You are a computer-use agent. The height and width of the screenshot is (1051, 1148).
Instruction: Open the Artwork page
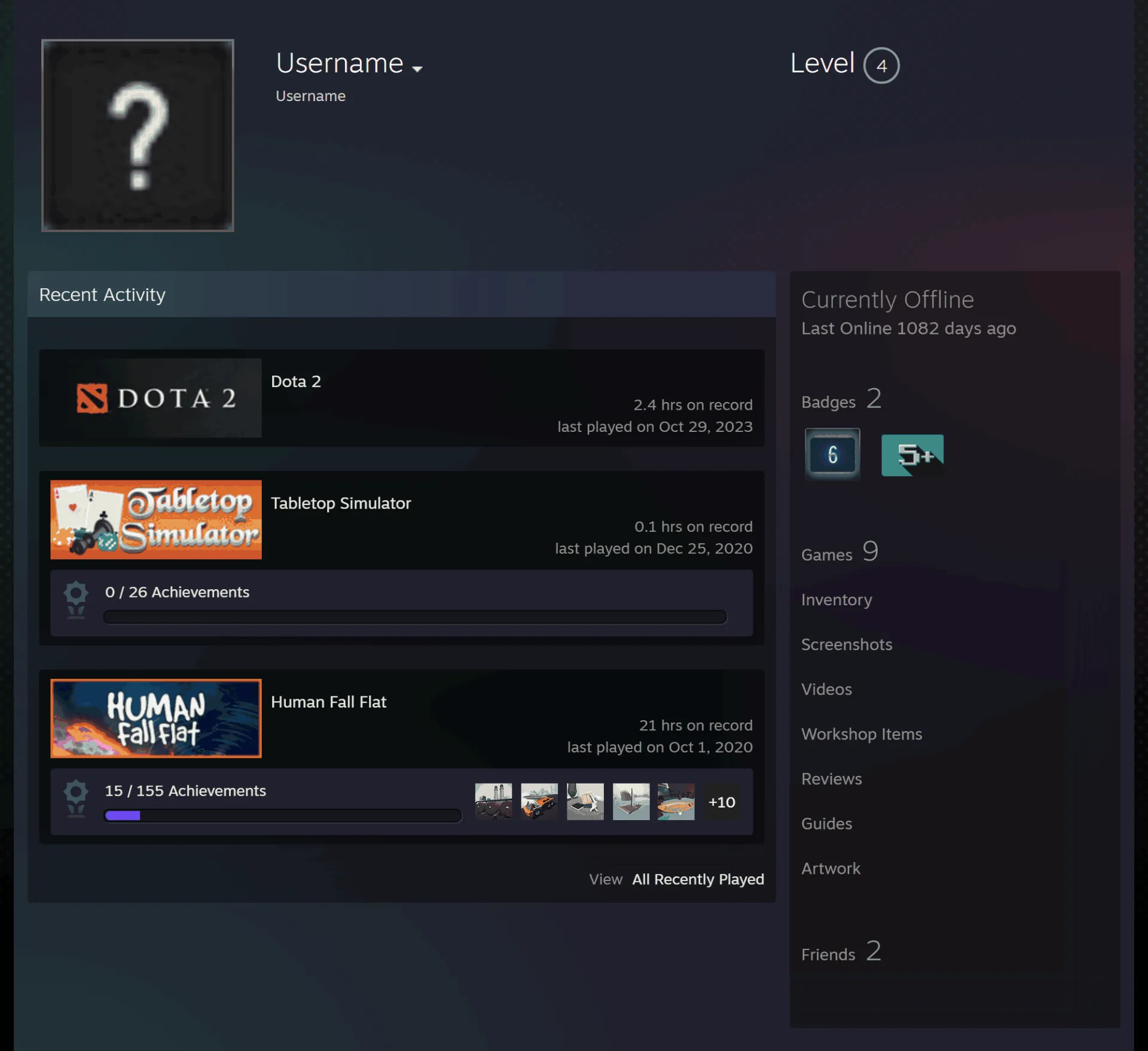831,869
